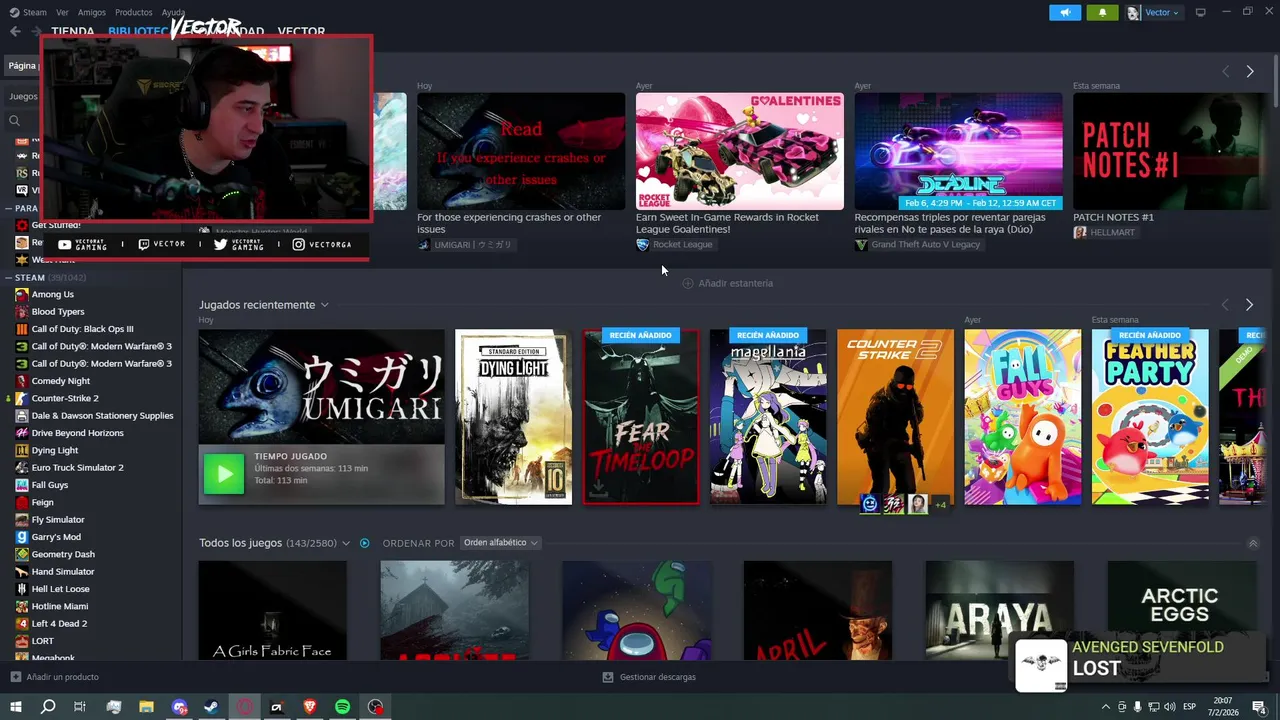Open Gestionar descargas
The image size is (1280, 720).
pos(649,677)
